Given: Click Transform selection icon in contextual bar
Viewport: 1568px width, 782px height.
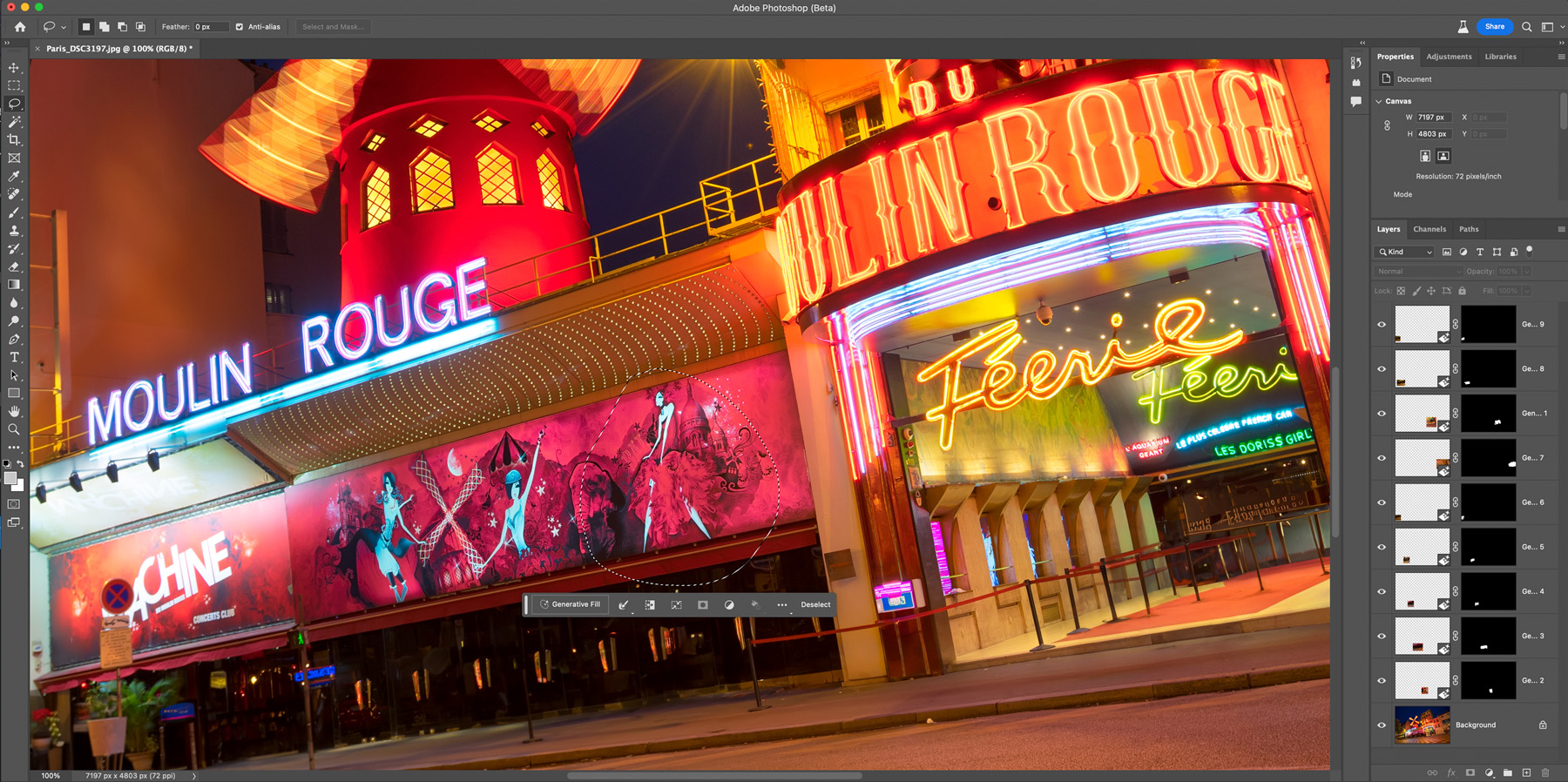Looking at the screenshot, I should [x=676, y=604].
